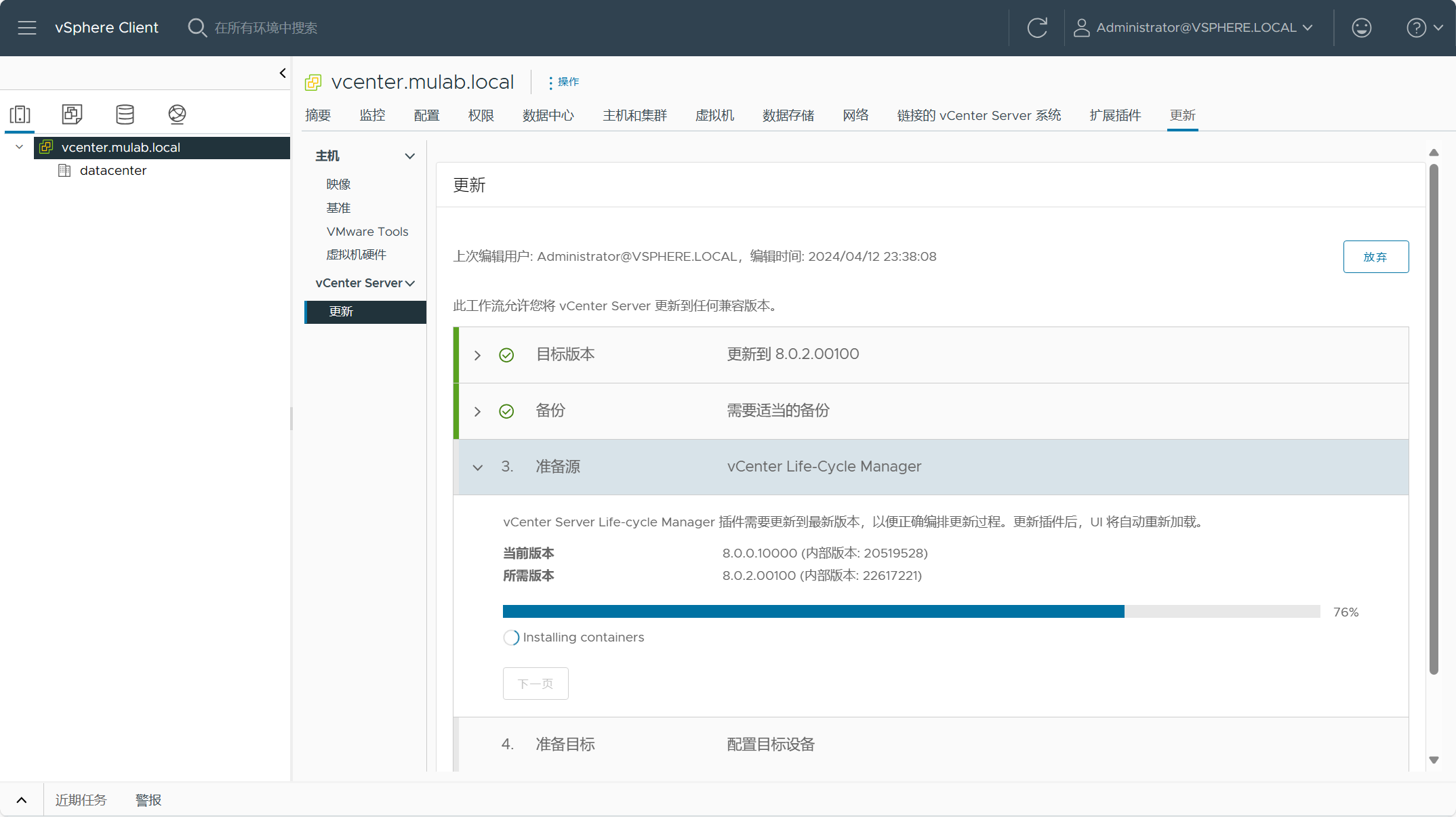Open 基准 in the sidebar

pos(338,208)
